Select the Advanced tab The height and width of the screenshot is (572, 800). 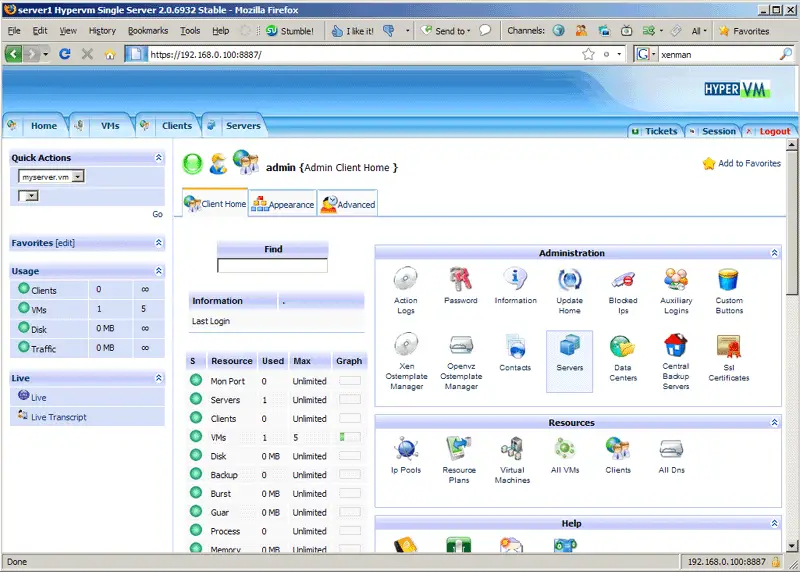click(x=348, y=204)
